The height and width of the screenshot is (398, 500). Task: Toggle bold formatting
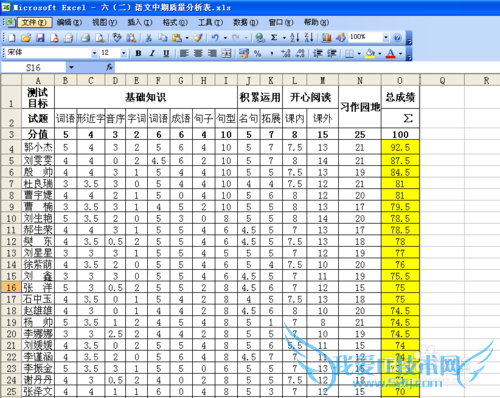pos(138,53)
